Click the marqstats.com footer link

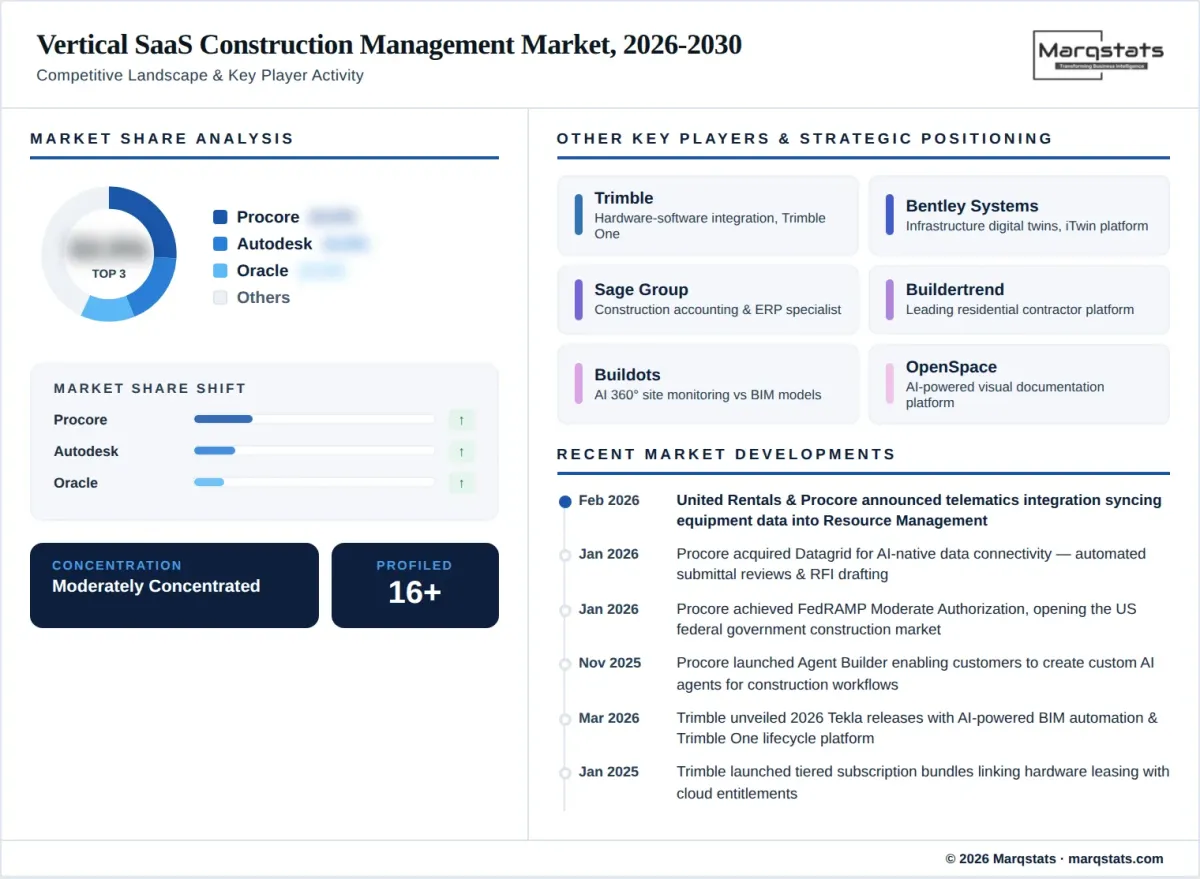1115,858
